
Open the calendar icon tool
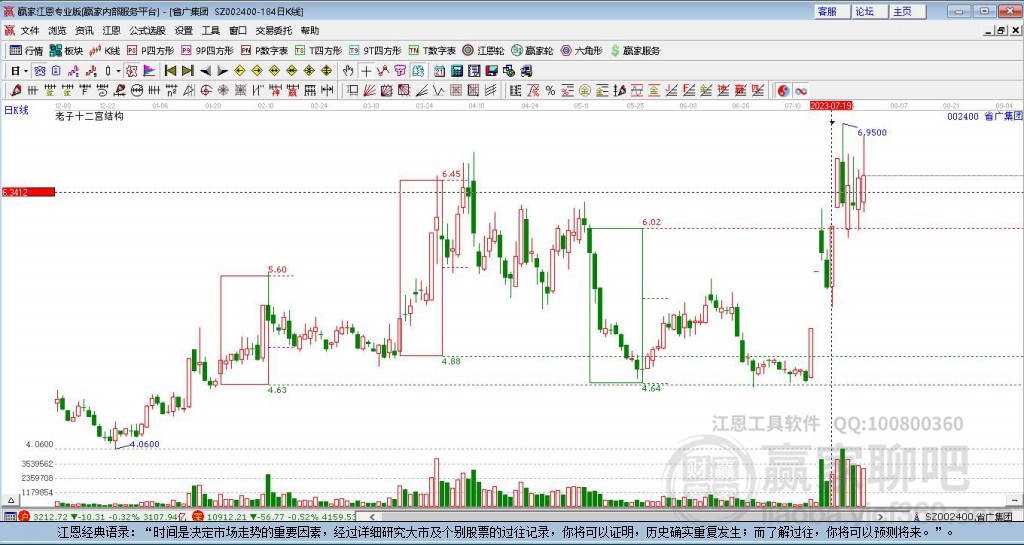click(440, 70)
